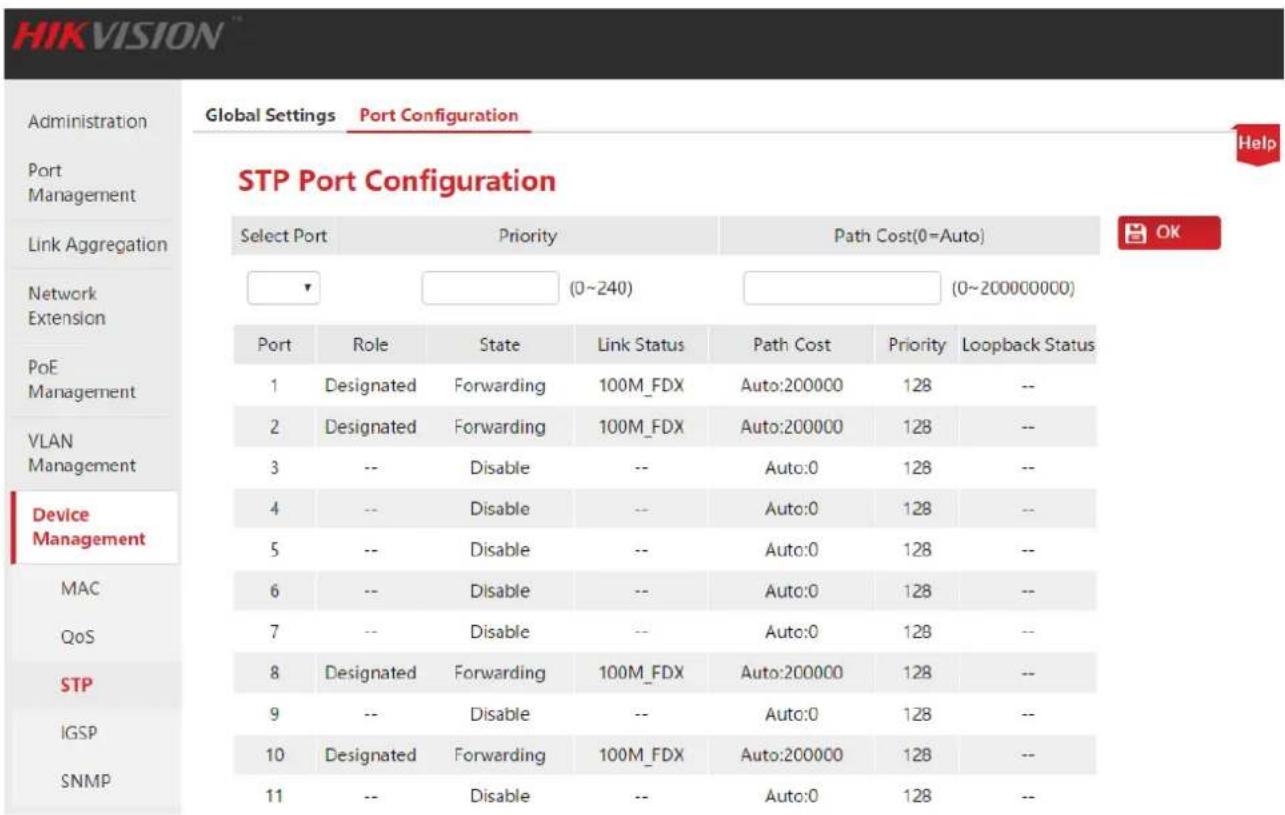Click the (0~200000000) range hint
The width and height of the screenshot is (1285, 815).
(1011, 289)
